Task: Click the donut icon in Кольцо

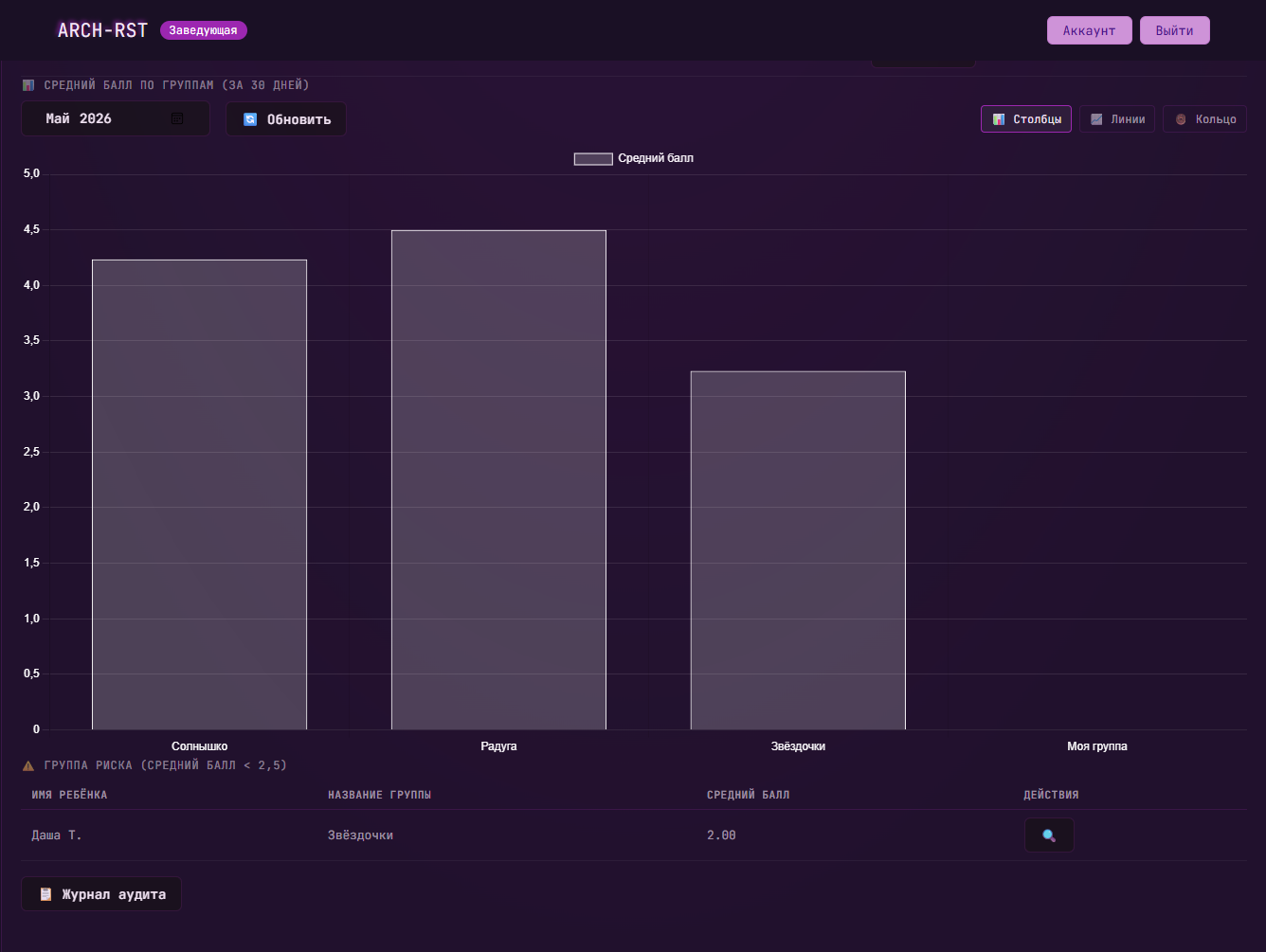Action: pyautogui.click(x=1181, y=119)
